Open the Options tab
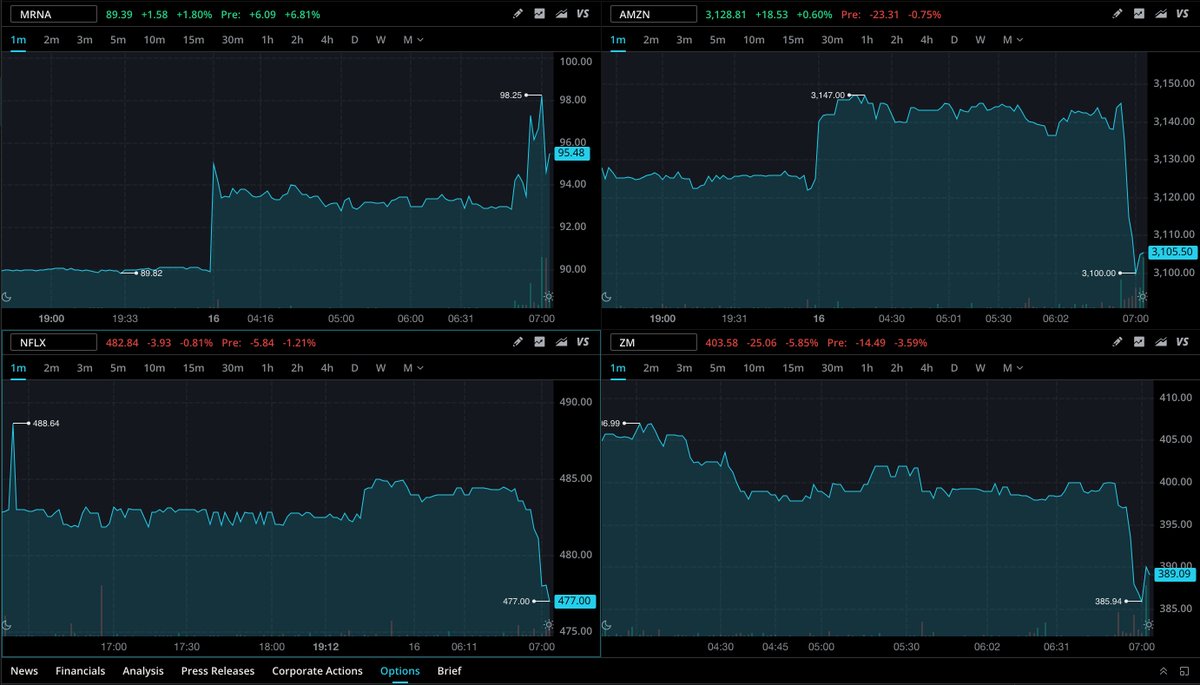 tap(400, 671)
